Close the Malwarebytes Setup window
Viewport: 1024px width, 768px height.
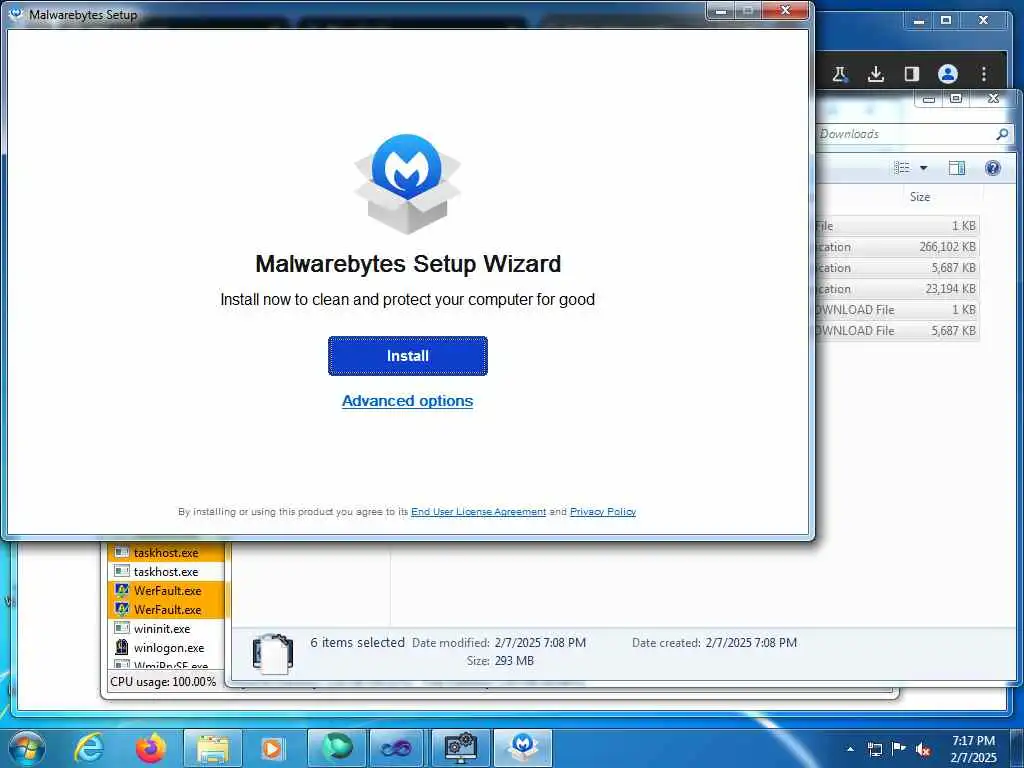tap(786, 11)
